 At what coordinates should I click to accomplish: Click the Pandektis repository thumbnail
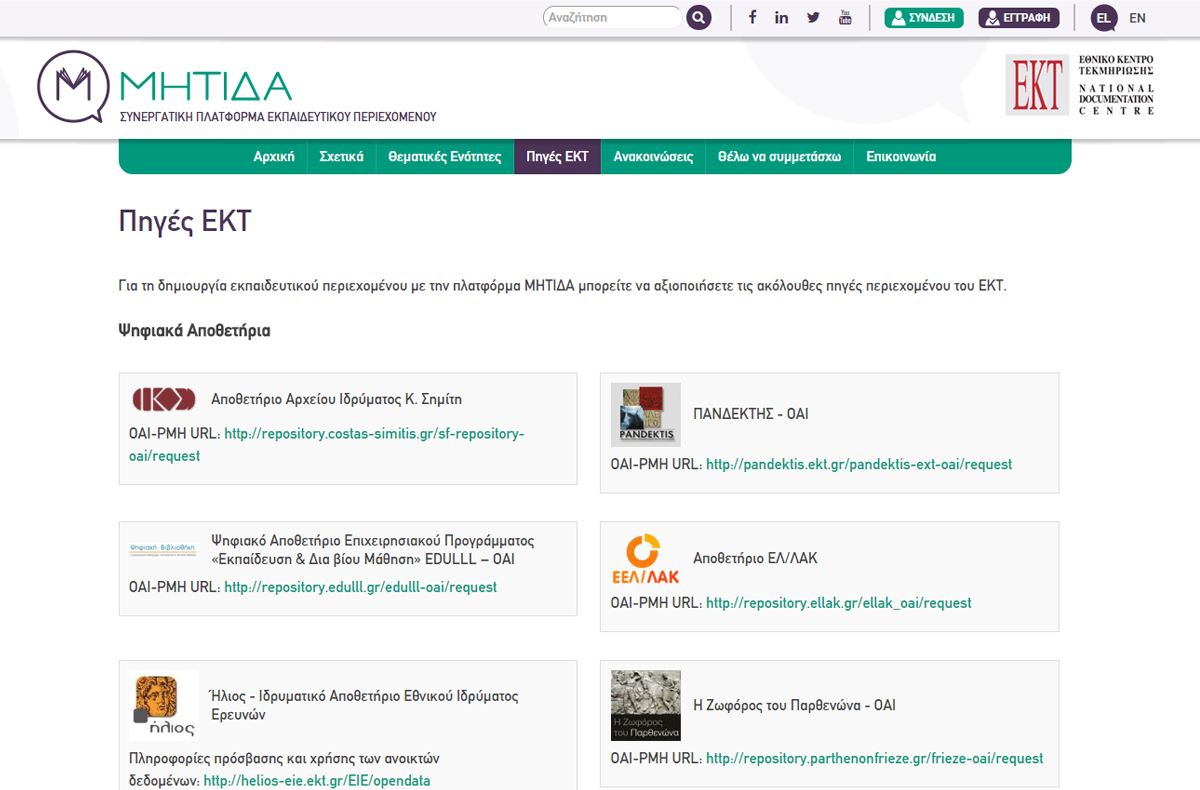click(645, 414)
